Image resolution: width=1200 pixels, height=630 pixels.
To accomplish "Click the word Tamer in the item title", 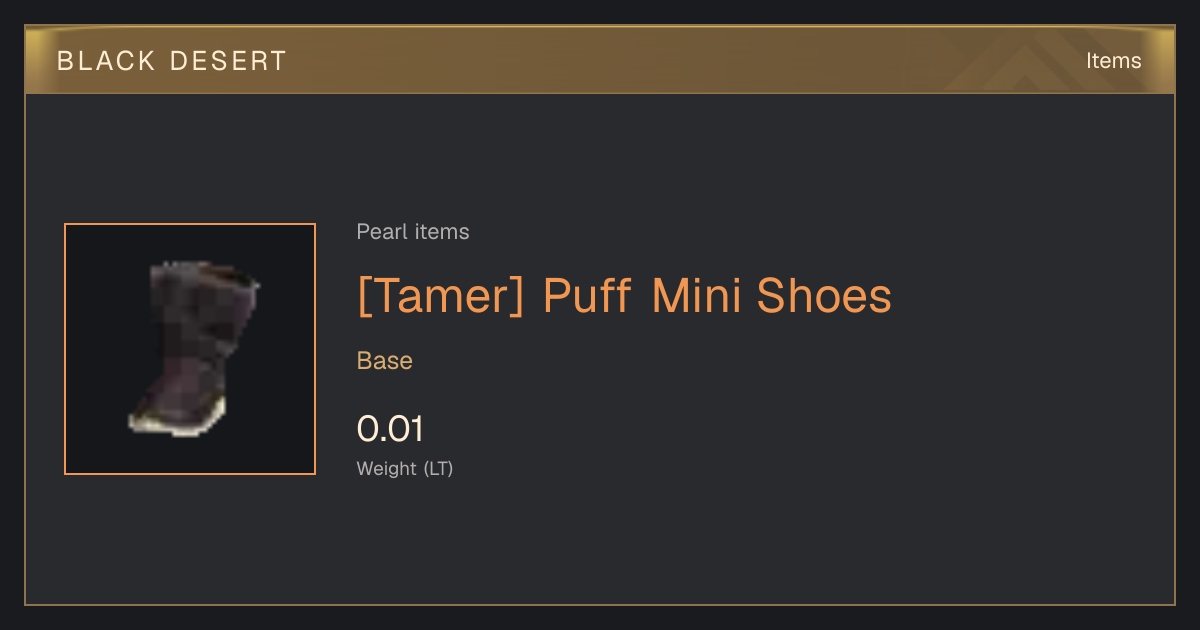I will point(441,296).
